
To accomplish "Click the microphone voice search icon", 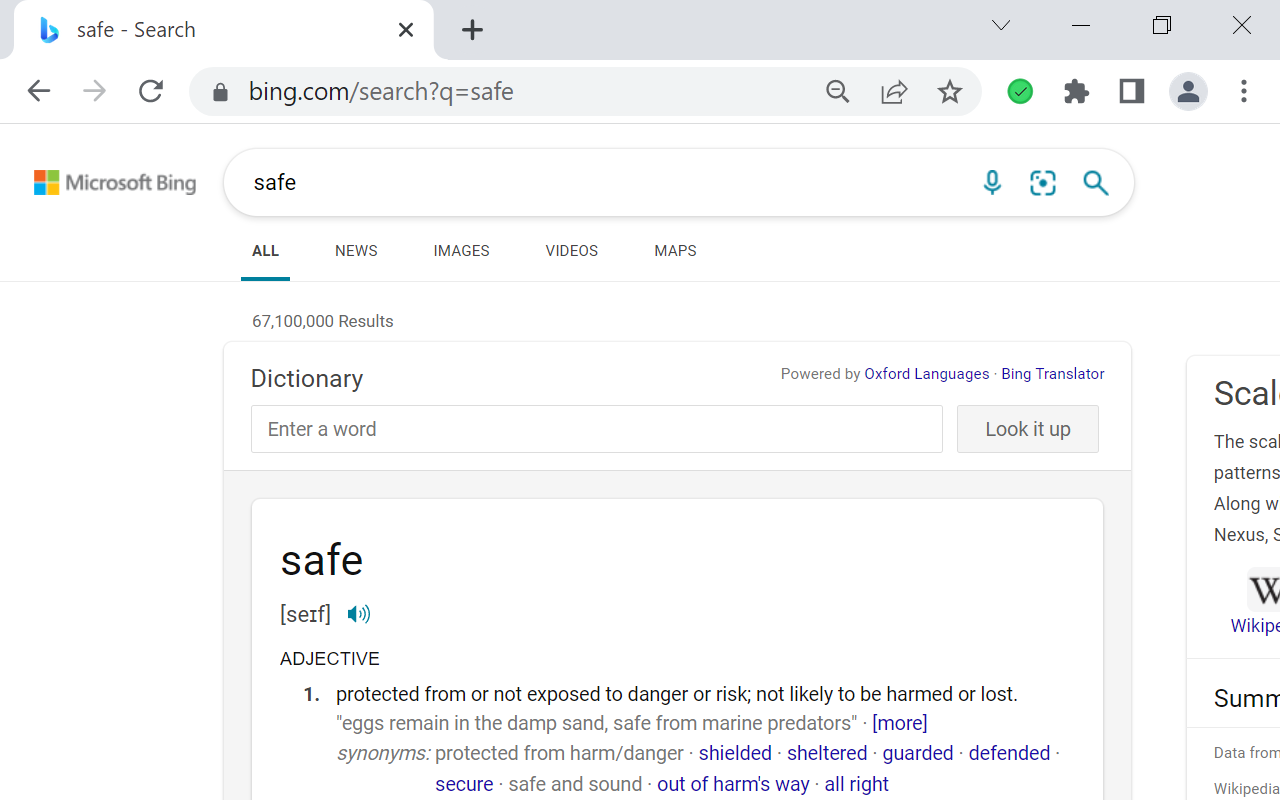I will pos(992,183).
